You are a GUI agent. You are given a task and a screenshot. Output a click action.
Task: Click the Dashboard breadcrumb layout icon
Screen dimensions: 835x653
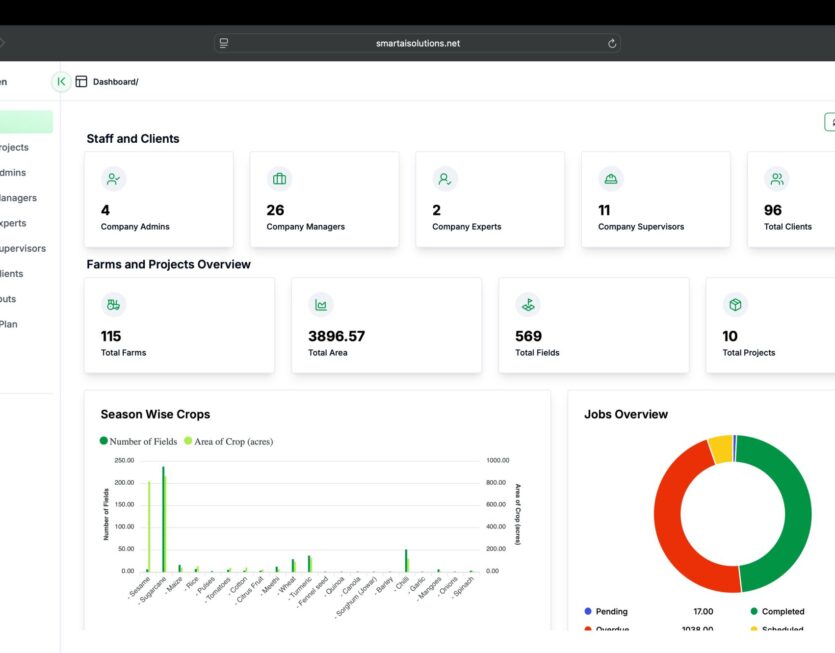tap(81, 82)
